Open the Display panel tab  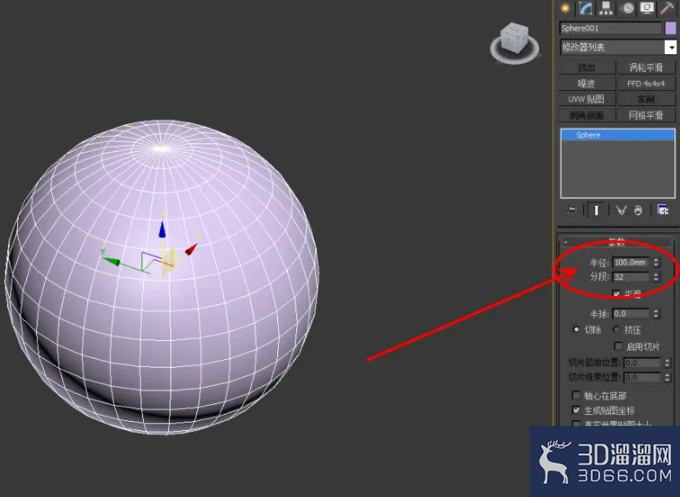(647, 8)
